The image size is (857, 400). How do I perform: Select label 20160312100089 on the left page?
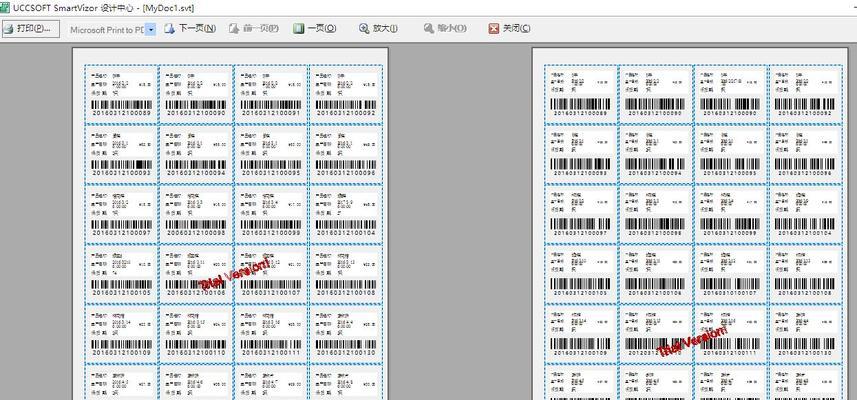121,95
